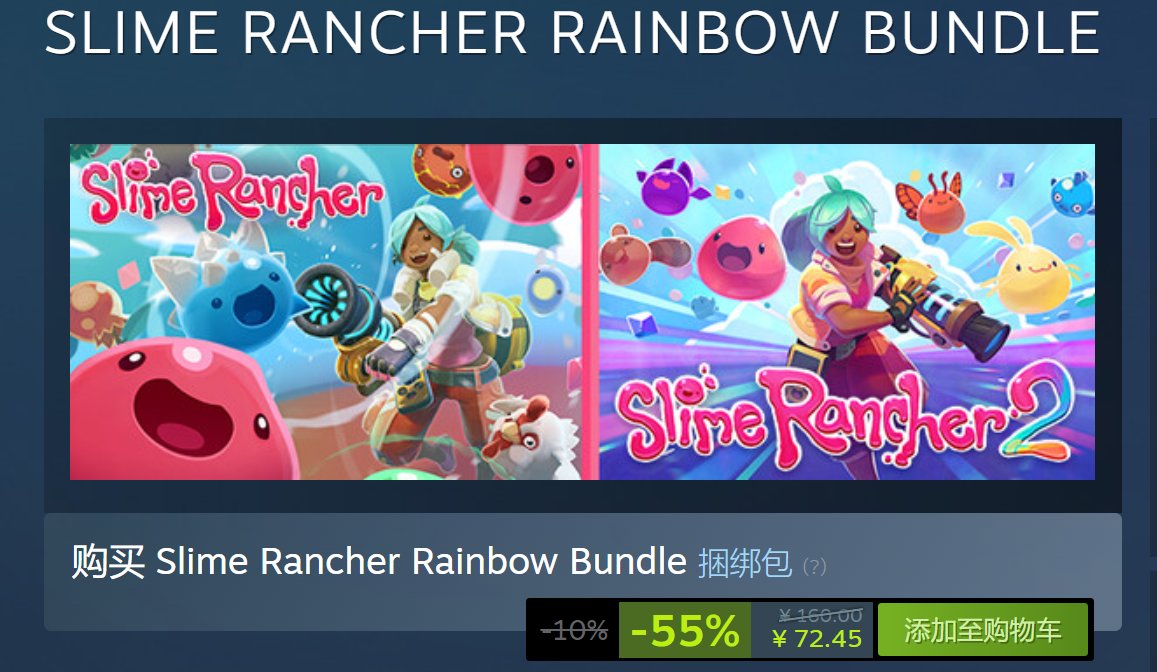Viewport: 1157px width, 672px height.
Task: Click the 购买 Slime Rancher Rainbow Bundle heading
Action: tap(379, 562)
